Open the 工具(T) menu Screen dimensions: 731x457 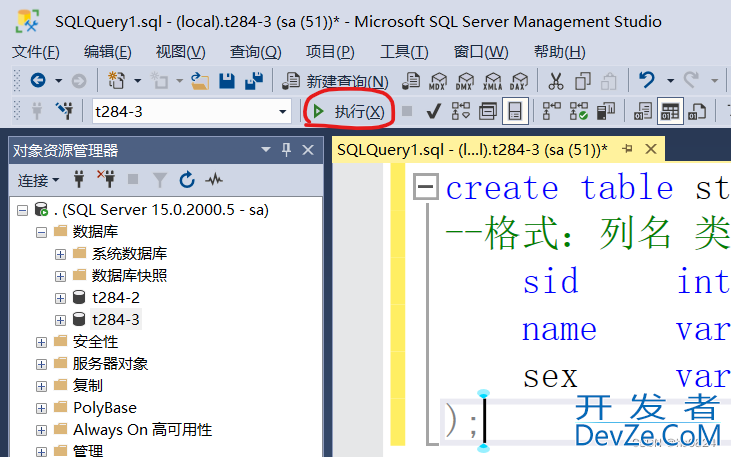[404, 52]
